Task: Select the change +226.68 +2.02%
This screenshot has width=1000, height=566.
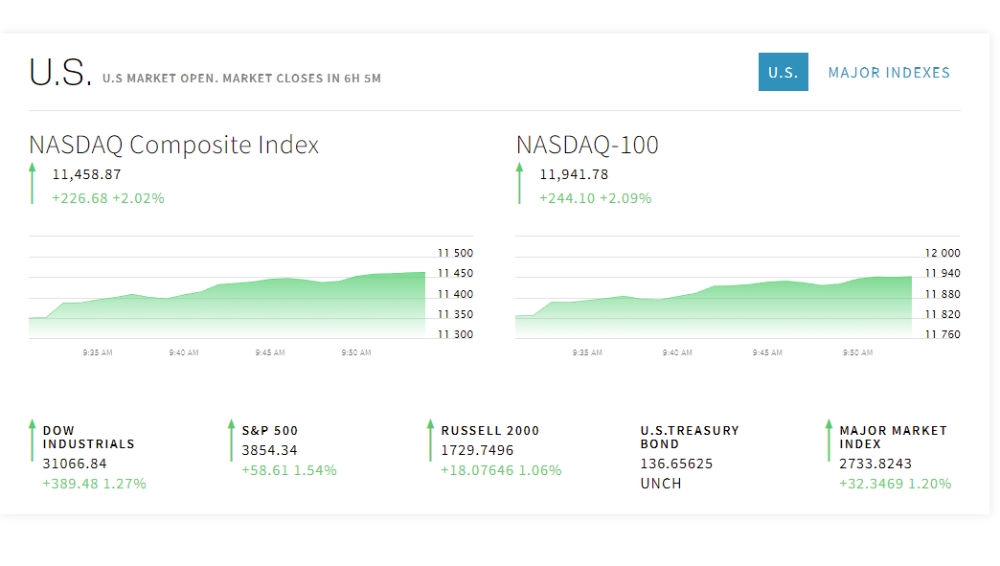Action: click(108, 198)
